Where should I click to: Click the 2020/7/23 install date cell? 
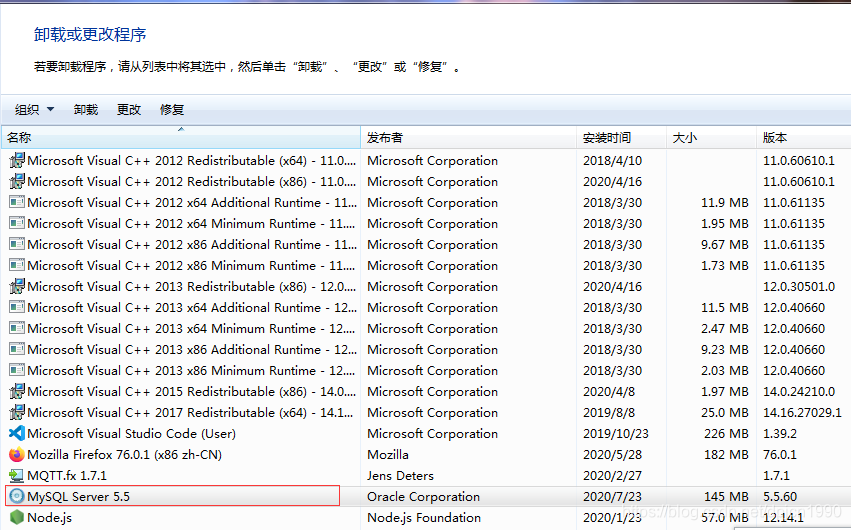(612, 496)
